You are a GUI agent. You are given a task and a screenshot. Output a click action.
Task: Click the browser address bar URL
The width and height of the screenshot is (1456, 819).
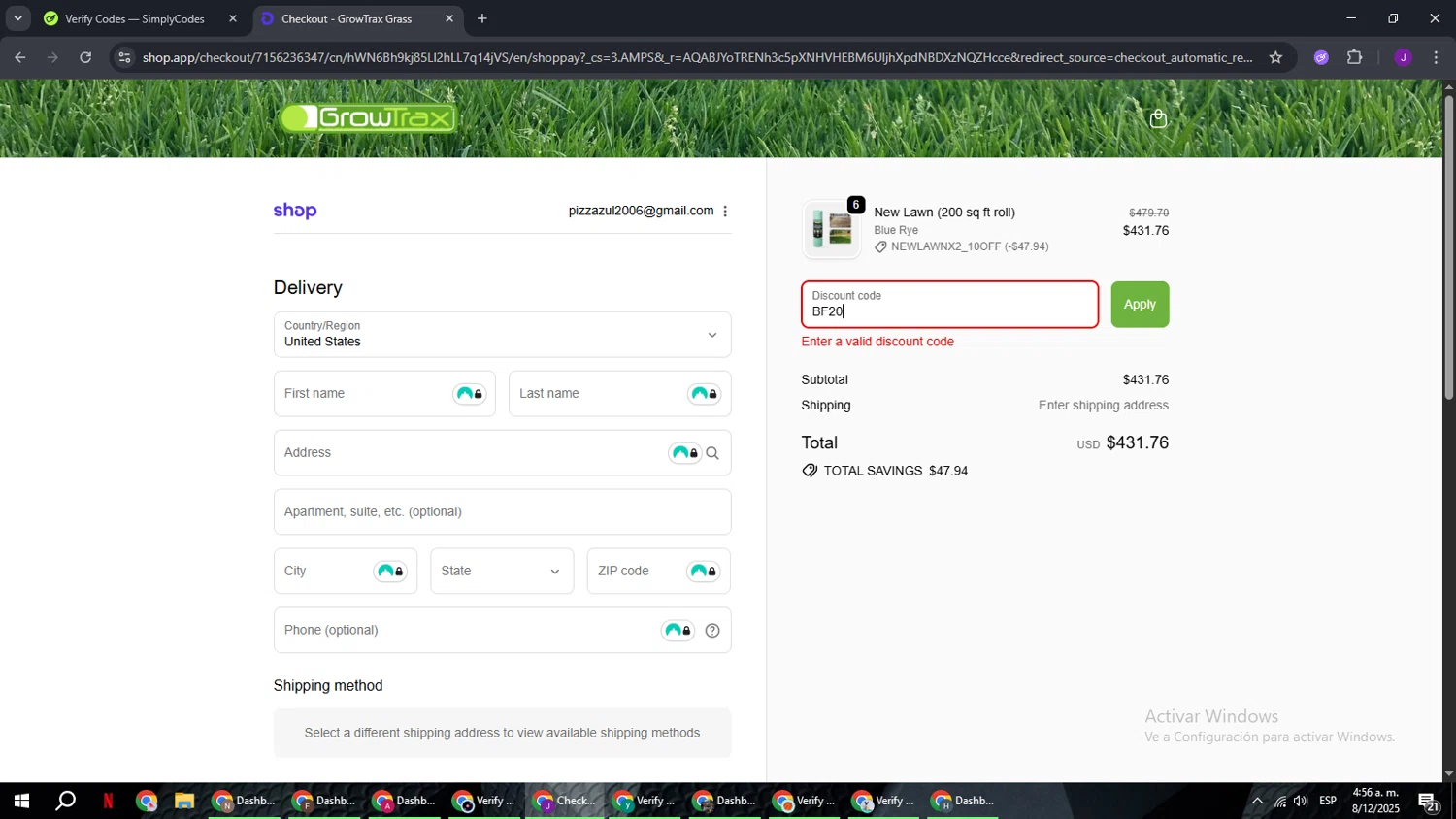(697, 57)
